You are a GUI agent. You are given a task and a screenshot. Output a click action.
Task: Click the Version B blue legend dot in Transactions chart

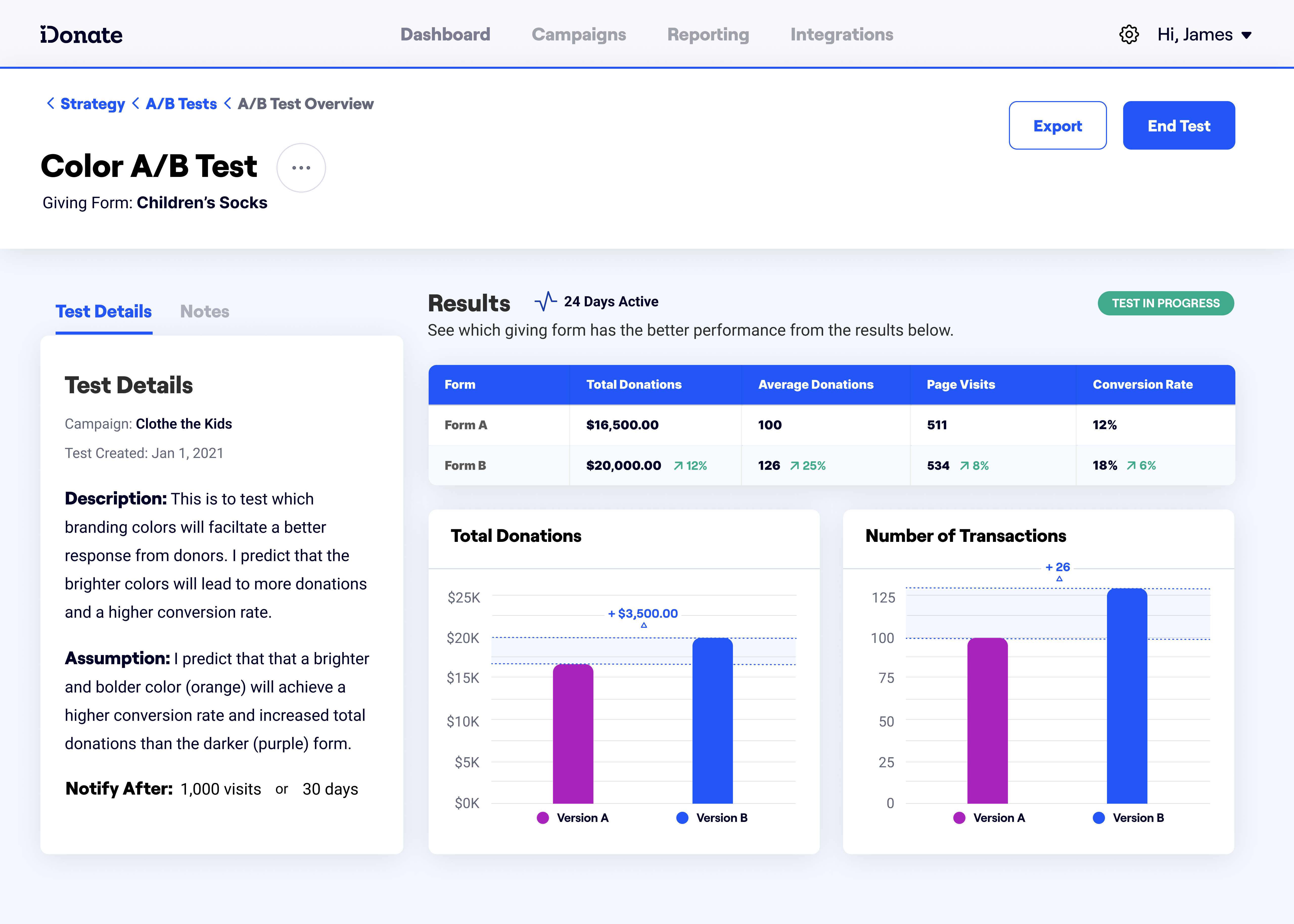point(1098,818)
